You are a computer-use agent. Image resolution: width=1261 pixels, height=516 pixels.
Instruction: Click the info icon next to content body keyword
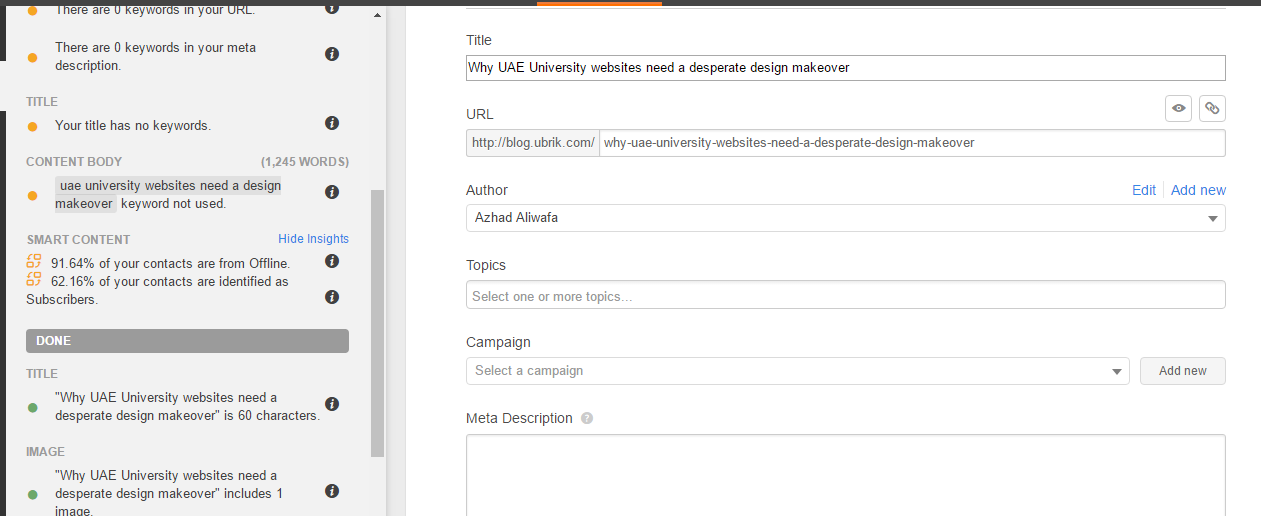pyautogui.click(x=332, y=192)
